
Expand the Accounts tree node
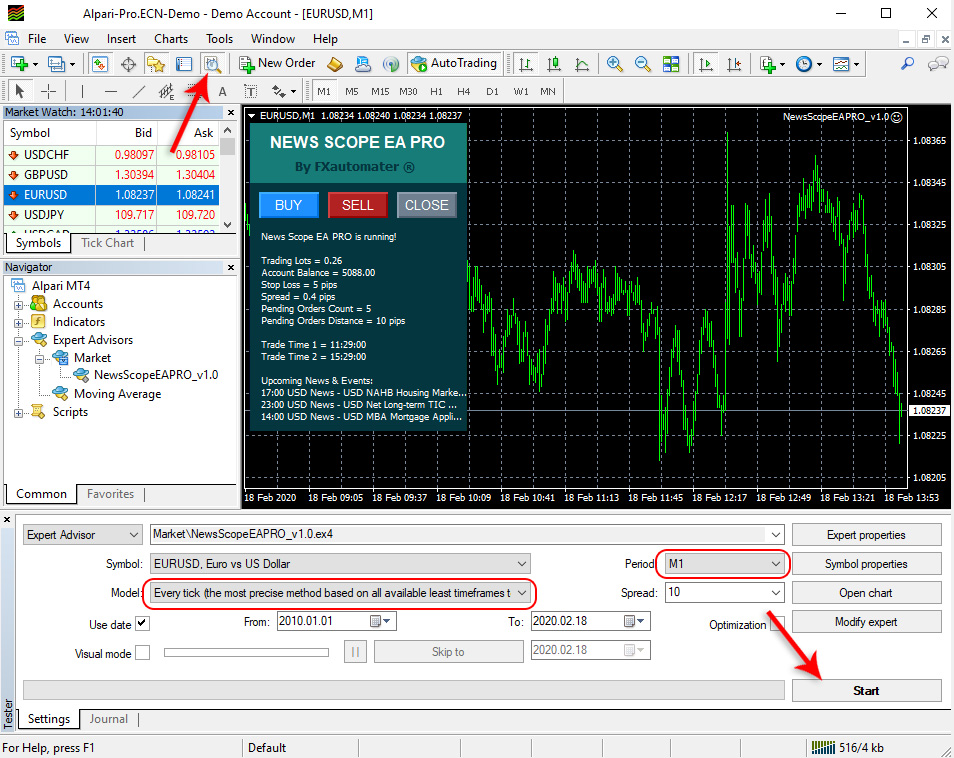click(x=18, y=305)
